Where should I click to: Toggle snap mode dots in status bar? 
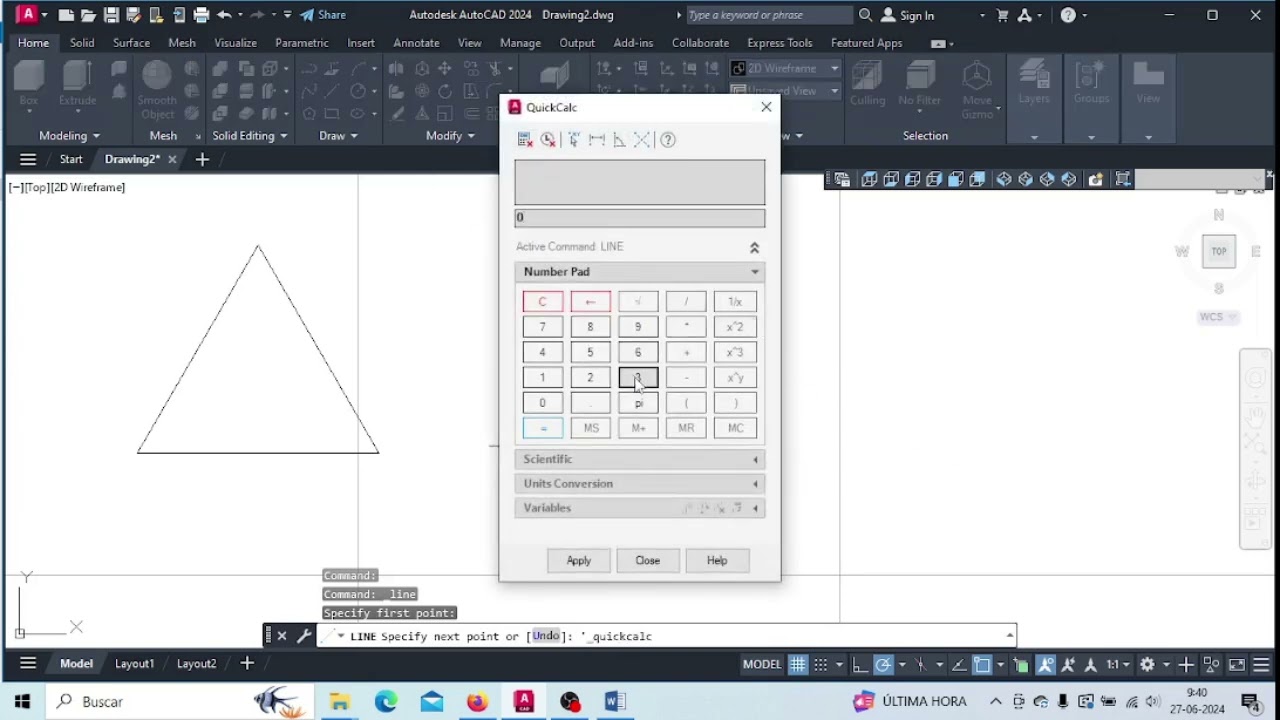[821, 664]
